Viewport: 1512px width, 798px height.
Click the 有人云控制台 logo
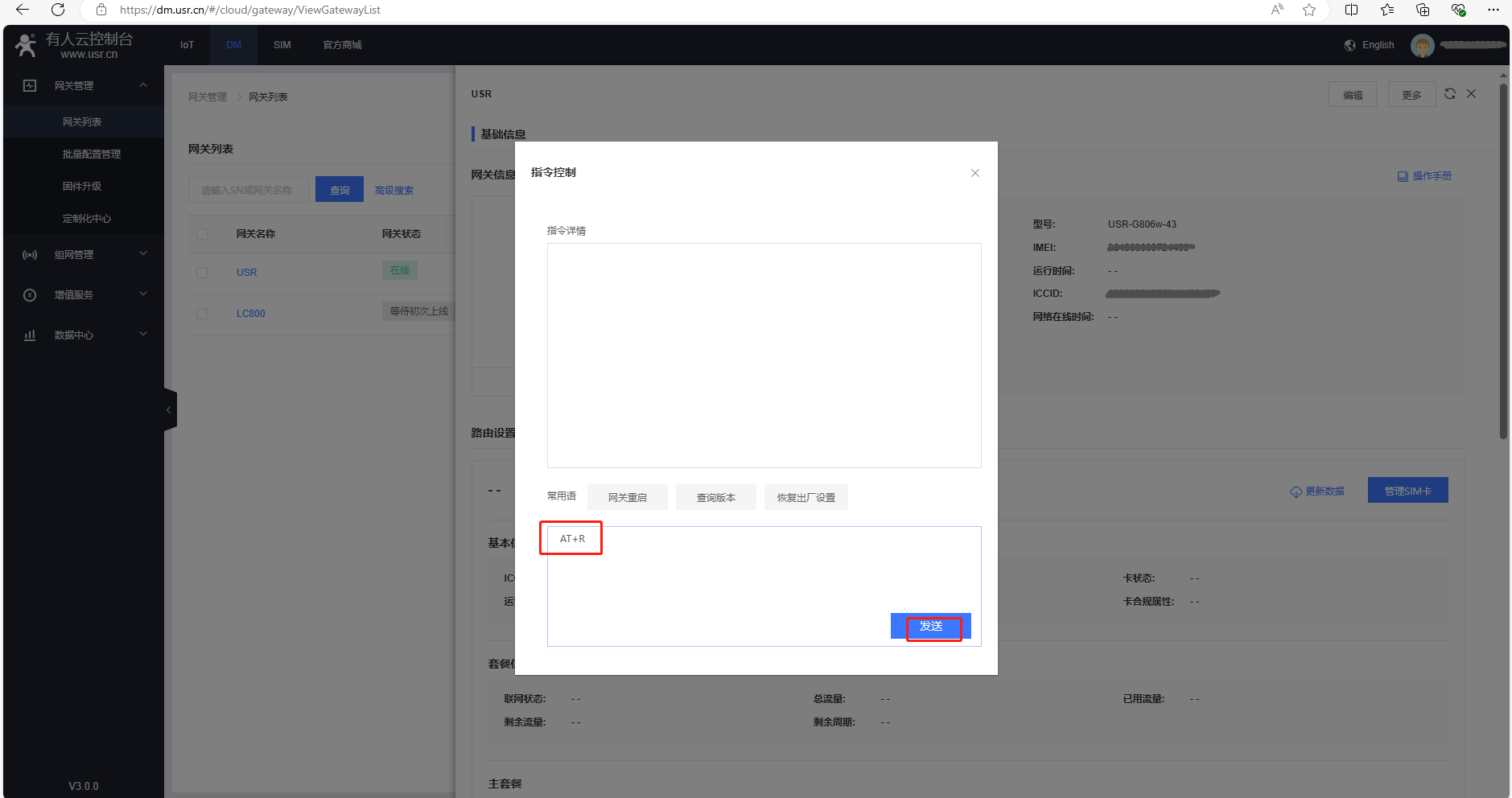point(74,45)
